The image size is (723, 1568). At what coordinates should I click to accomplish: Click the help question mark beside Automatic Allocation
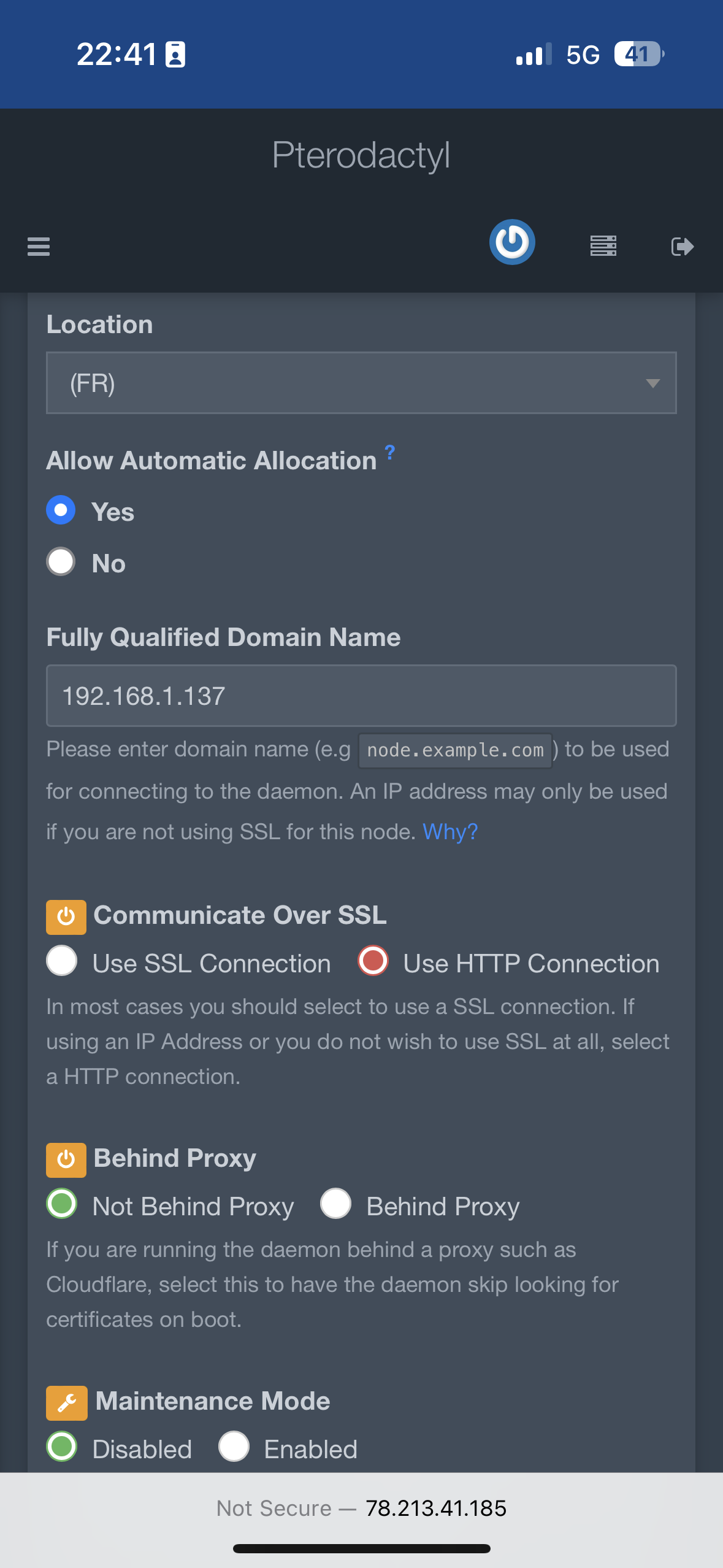(390, 453)
